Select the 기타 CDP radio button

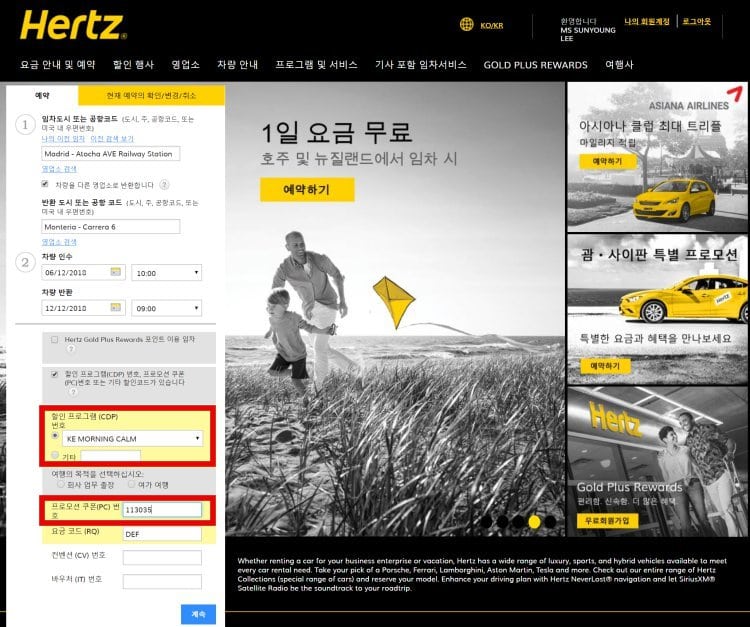tap(55, 455)
